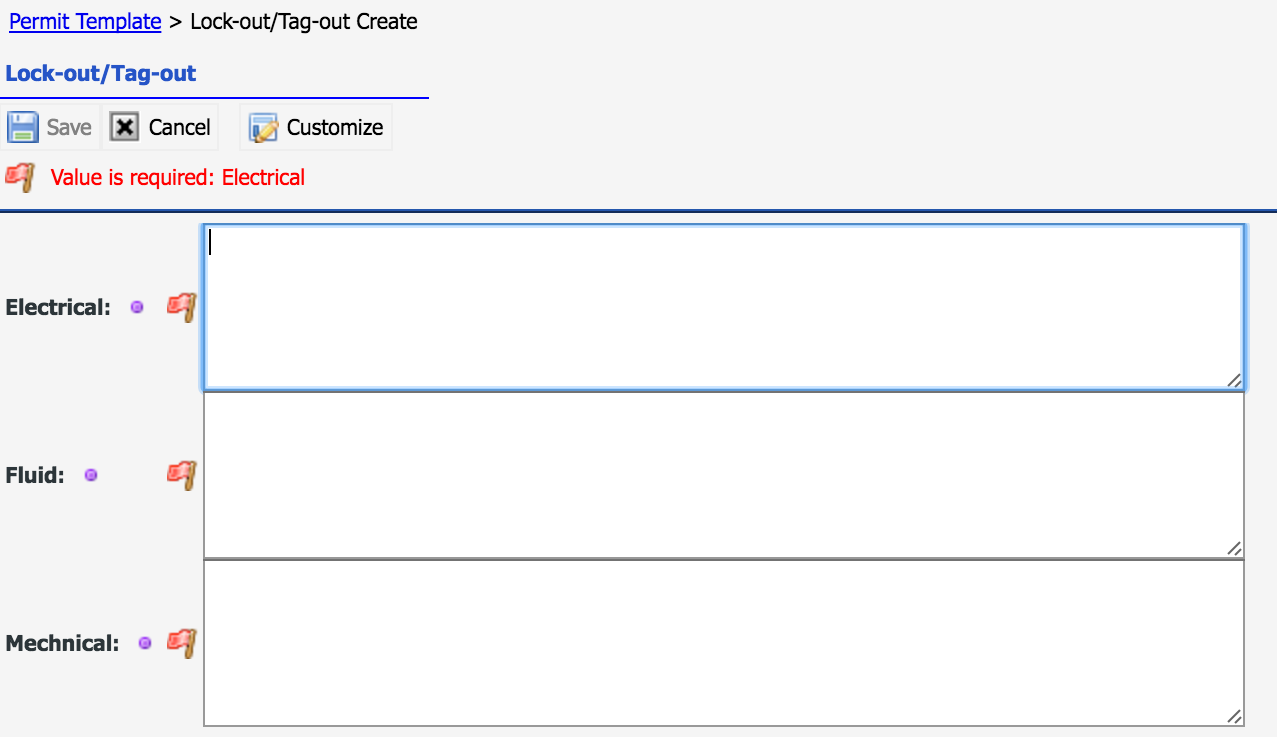This screenshot has height=737, width=1277.
Task: Click the red flag beside error message
Action: tap(20, 177)
